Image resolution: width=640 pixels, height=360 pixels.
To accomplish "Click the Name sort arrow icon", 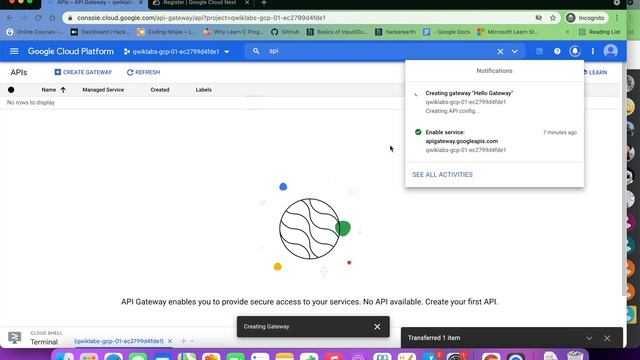I will 63,90.
